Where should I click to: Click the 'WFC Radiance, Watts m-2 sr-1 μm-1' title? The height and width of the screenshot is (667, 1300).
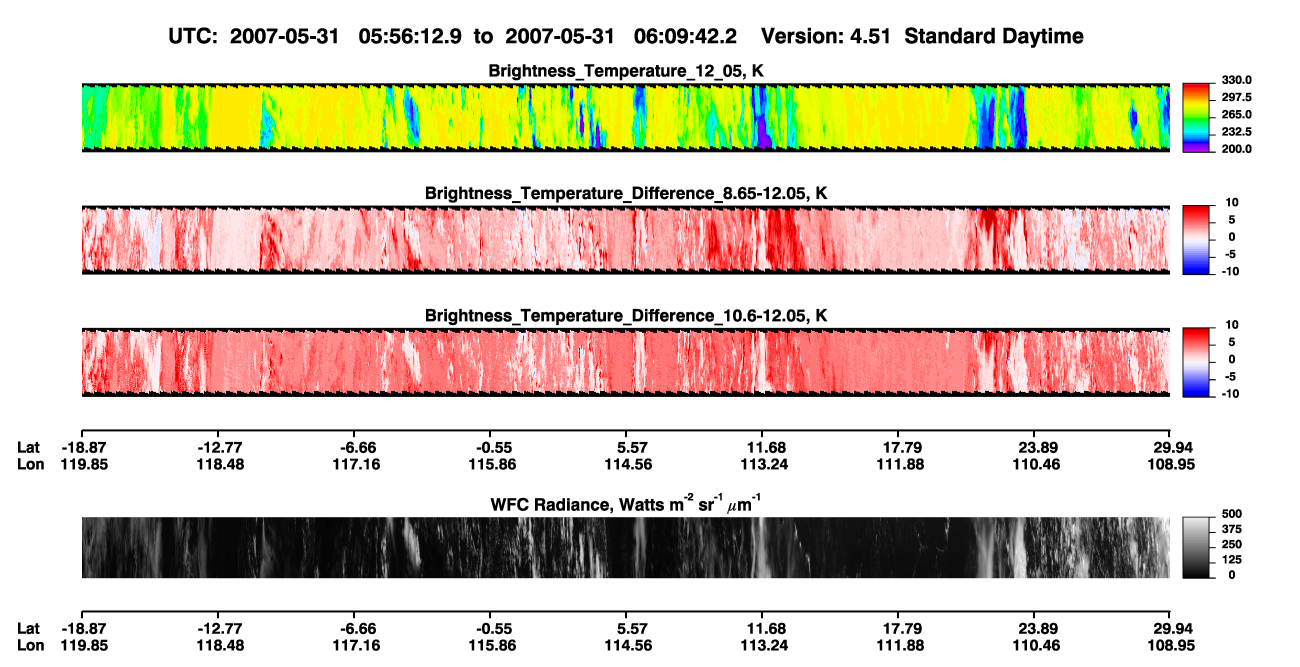click(x=626, y=504)
